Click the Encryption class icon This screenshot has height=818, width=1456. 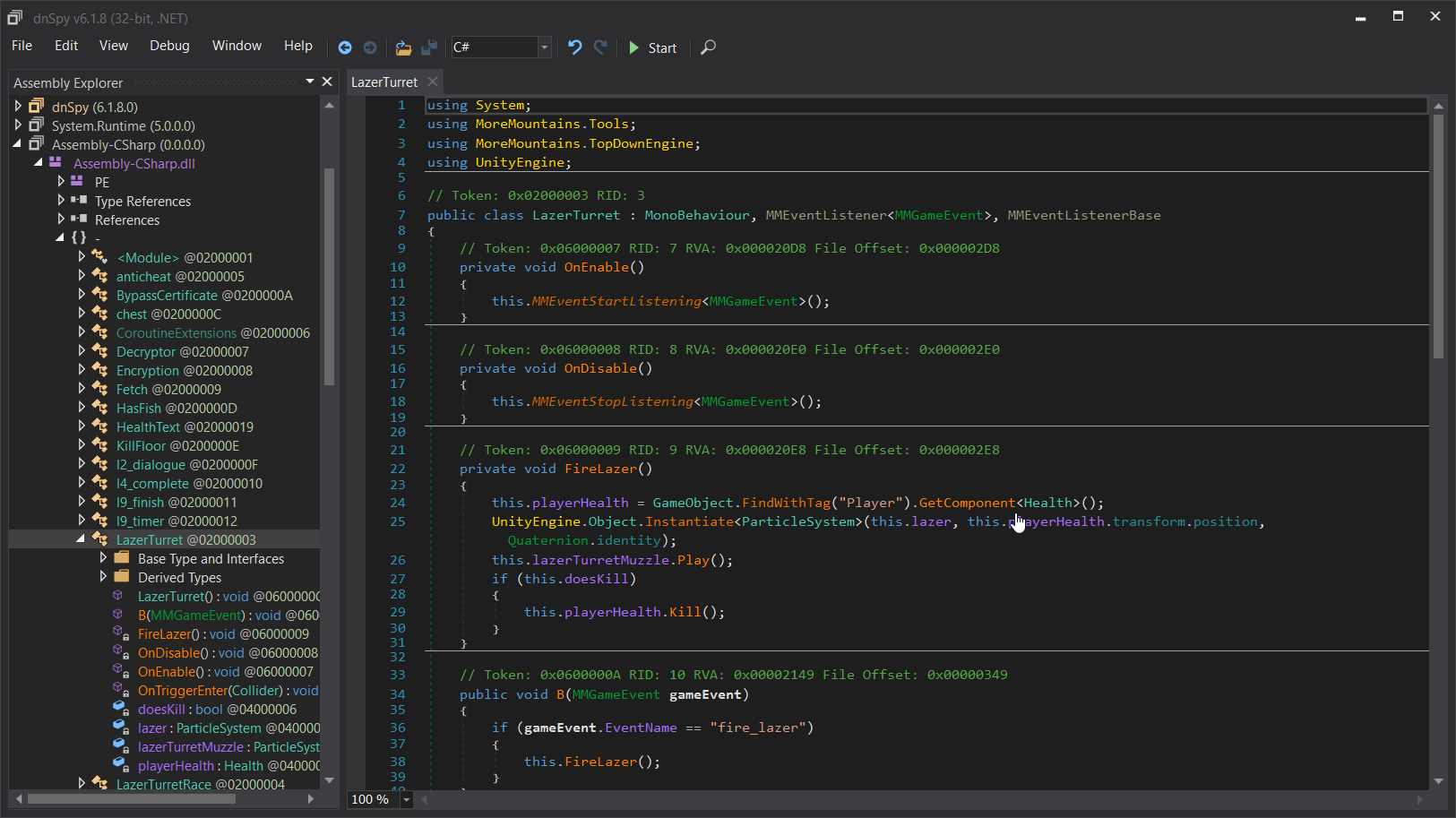pyautogui.click(x=99, y=370)
